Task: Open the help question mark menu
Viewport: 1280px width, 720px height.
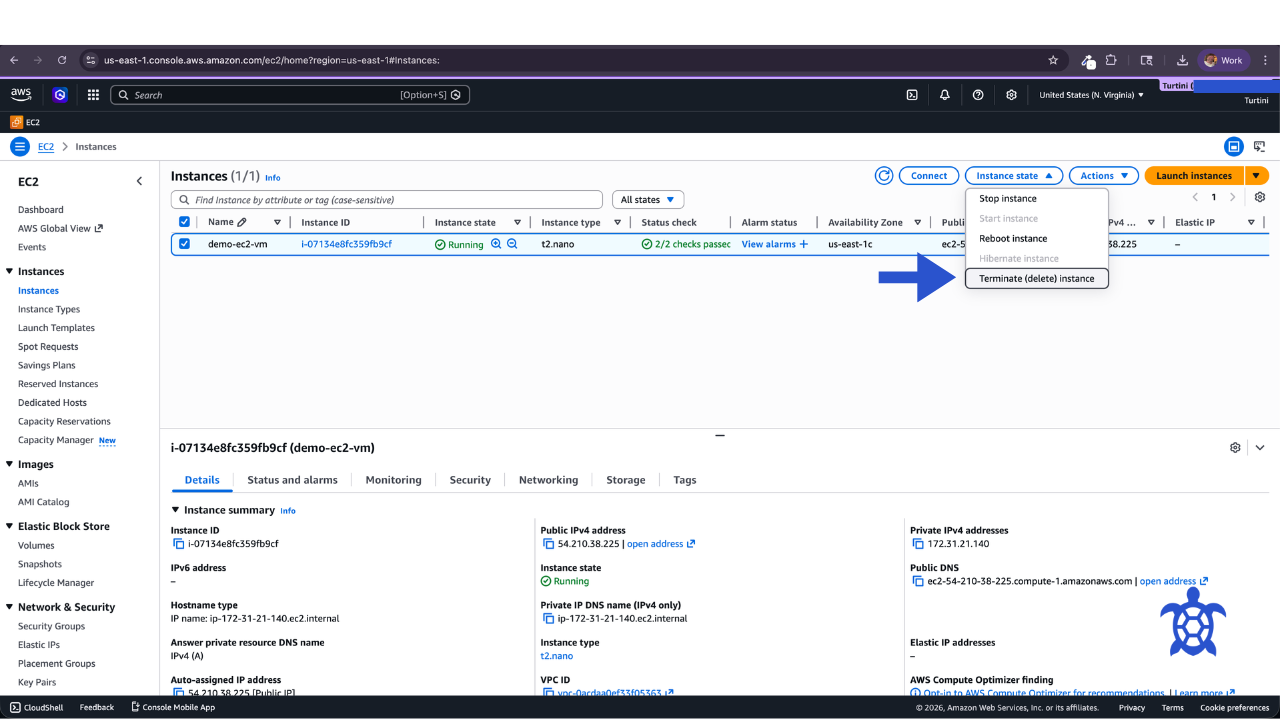Action: tap(978, 95)
